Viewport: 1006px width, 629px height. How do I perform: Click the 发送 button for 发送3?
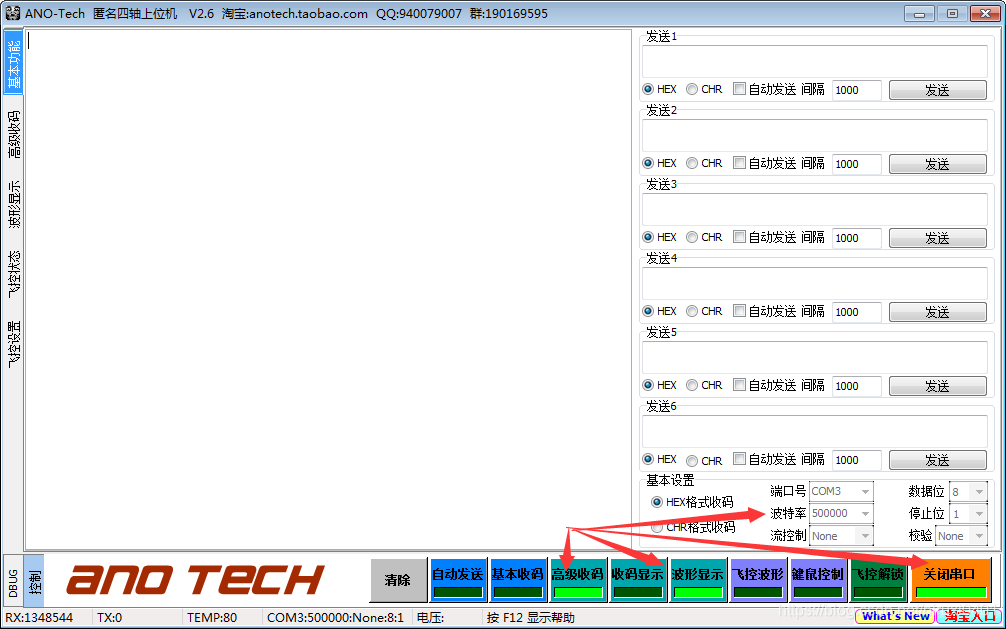[937, 237]
